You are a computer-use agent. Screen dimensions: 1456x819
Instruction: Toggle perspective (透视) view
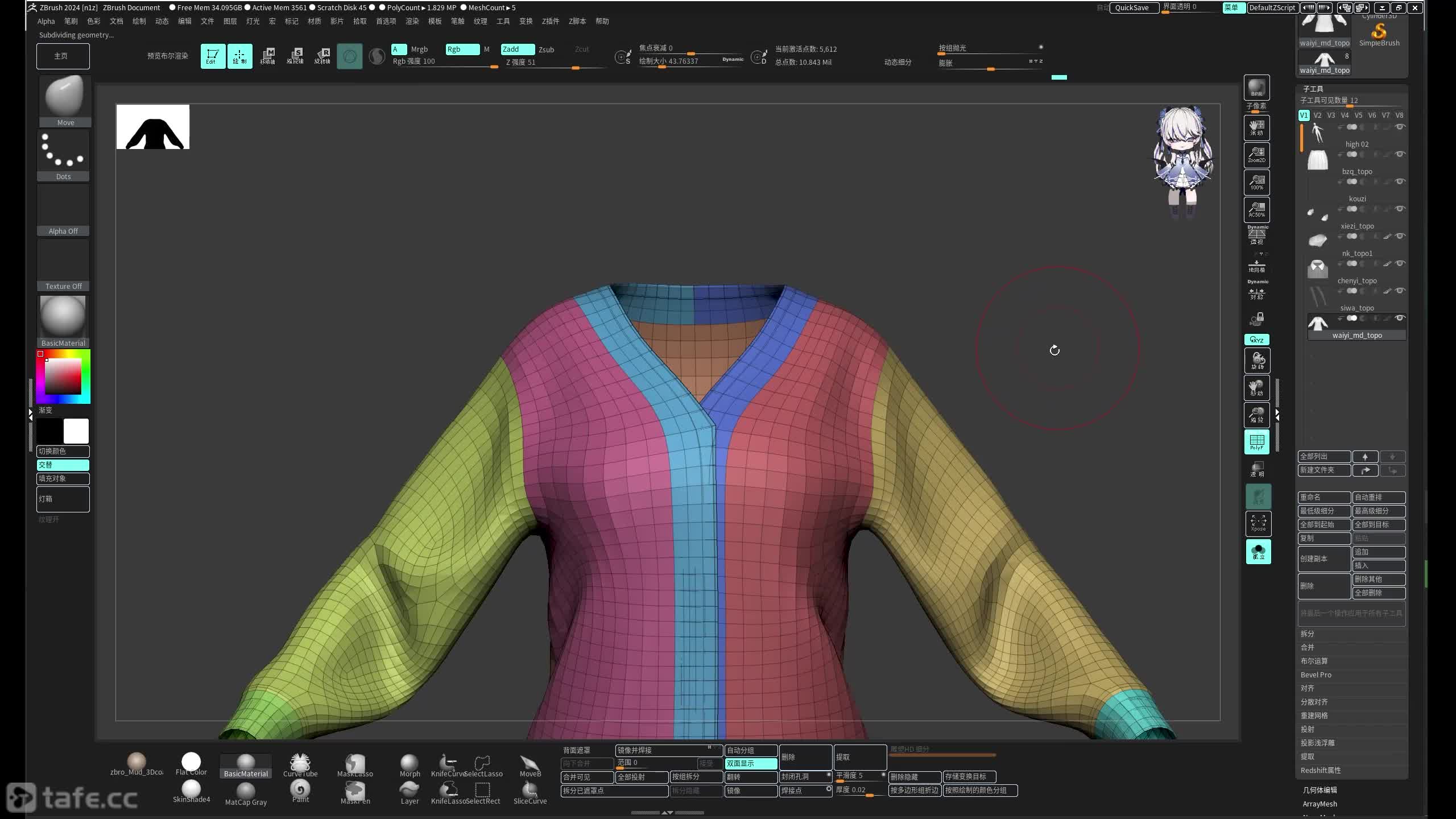[1256, 235]
